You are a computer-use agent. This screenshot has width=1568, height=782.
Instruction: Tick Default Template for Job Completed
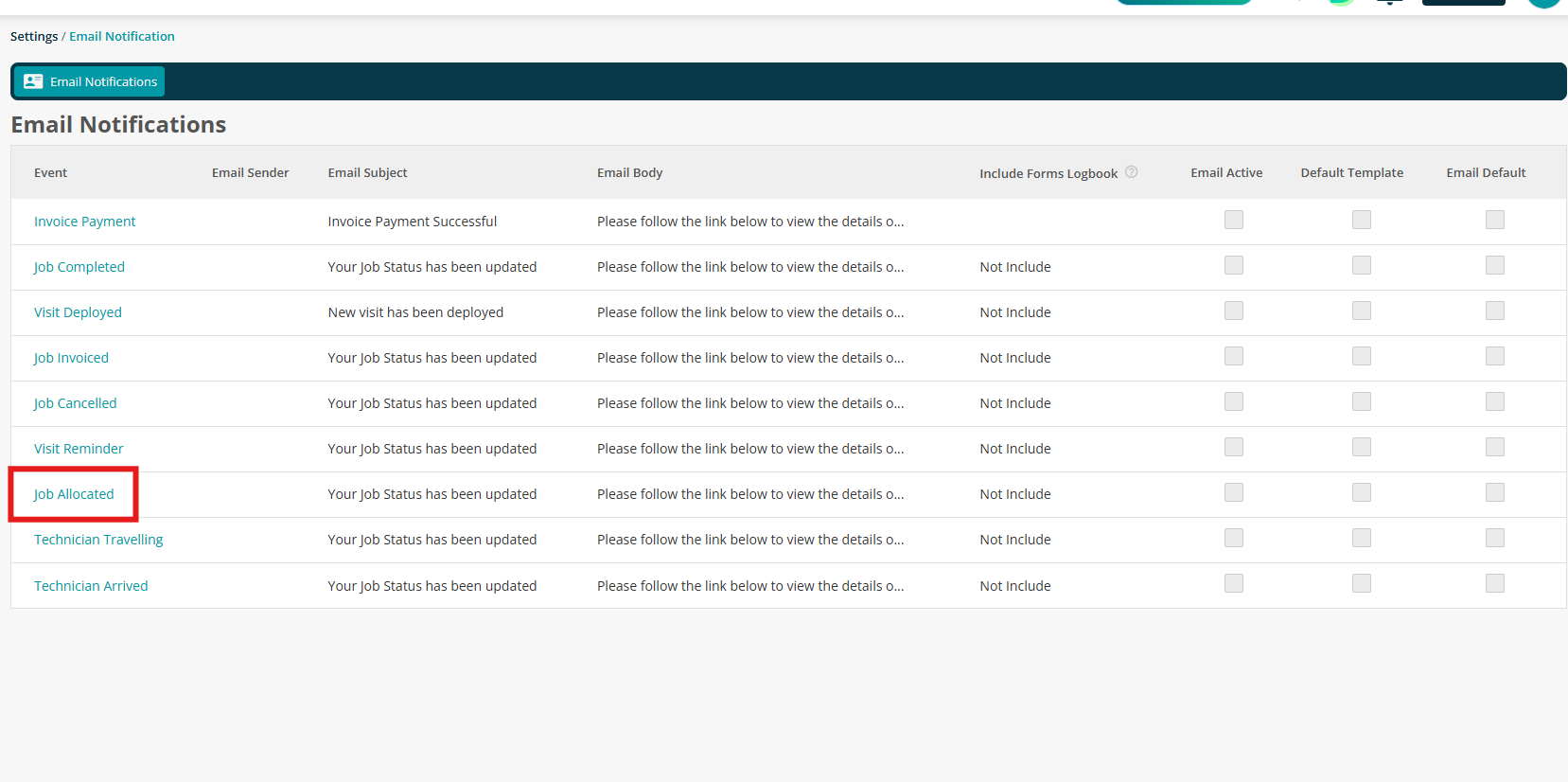(1362, 265)
